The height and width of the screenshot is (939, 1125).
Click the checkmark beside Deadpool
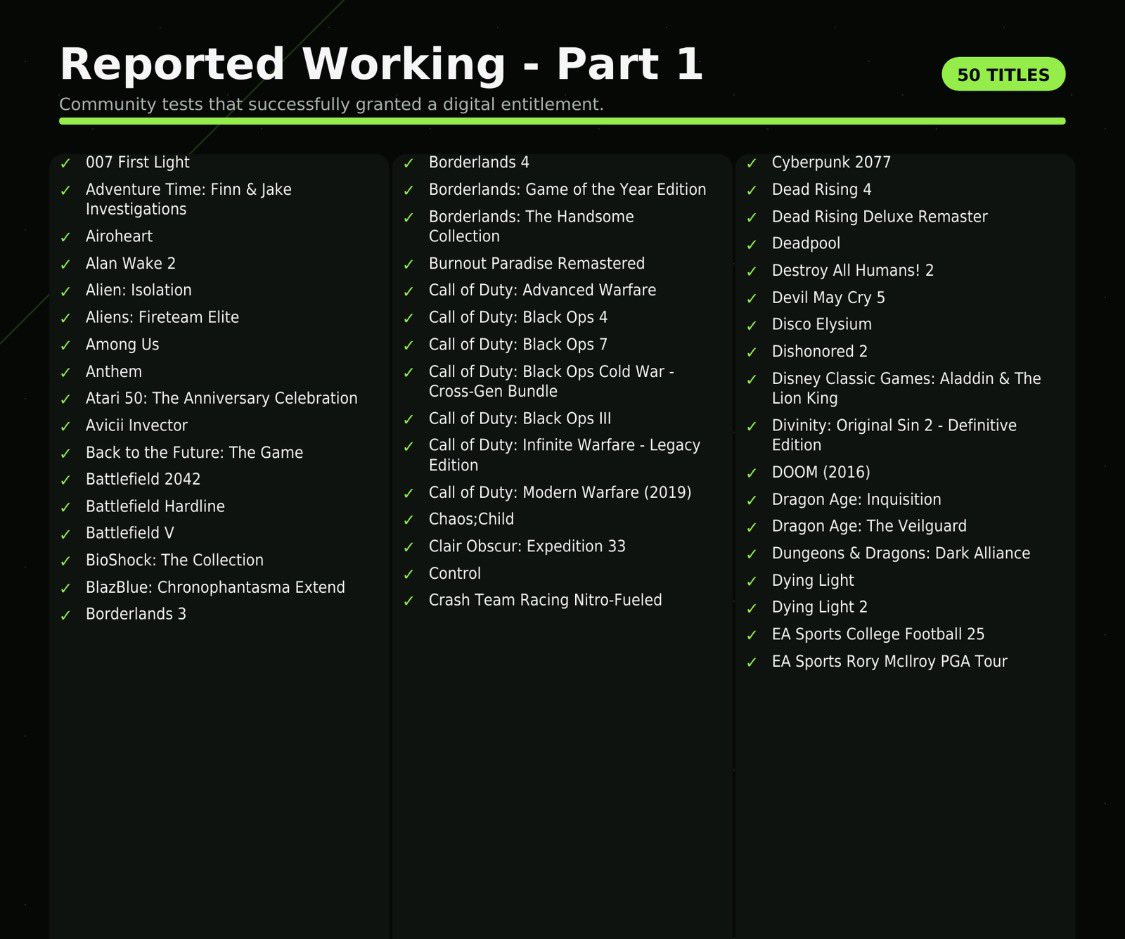coord(751,245)
